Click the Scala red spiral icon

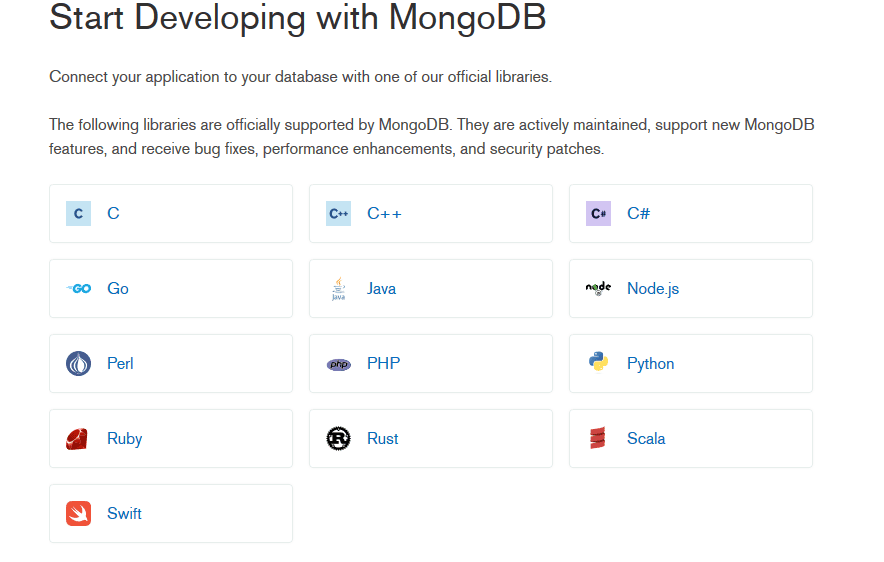pos(598,438)
